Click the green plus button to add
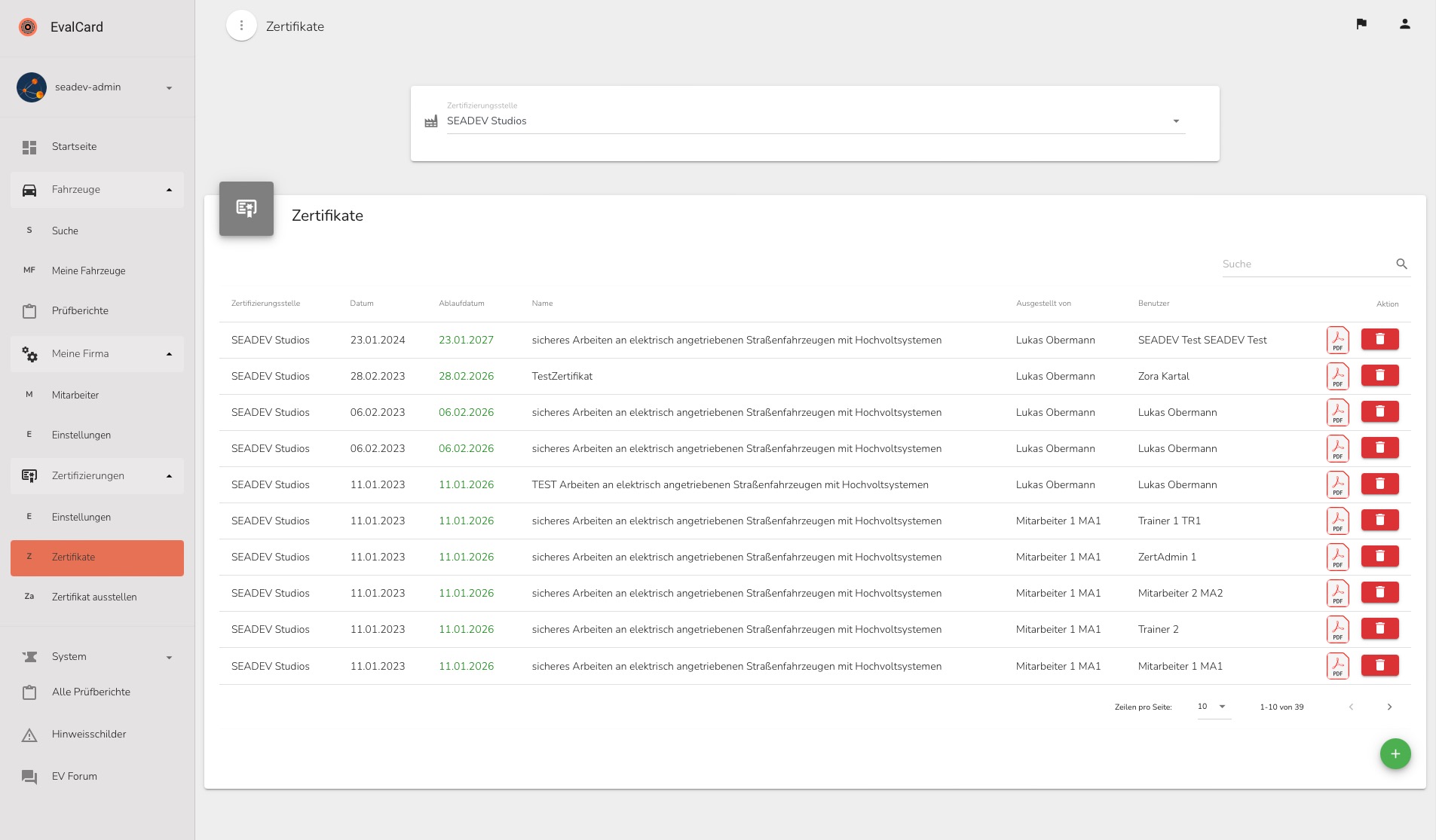Image resolution: width=1436 pixels, height=840 pixels. [x=1395, y=753]
